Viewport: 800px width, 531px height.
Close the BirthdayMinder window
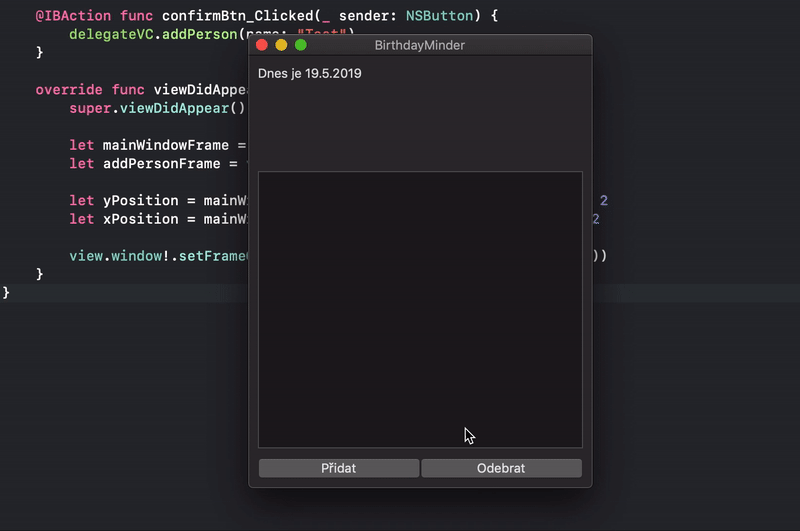point(262,45)
